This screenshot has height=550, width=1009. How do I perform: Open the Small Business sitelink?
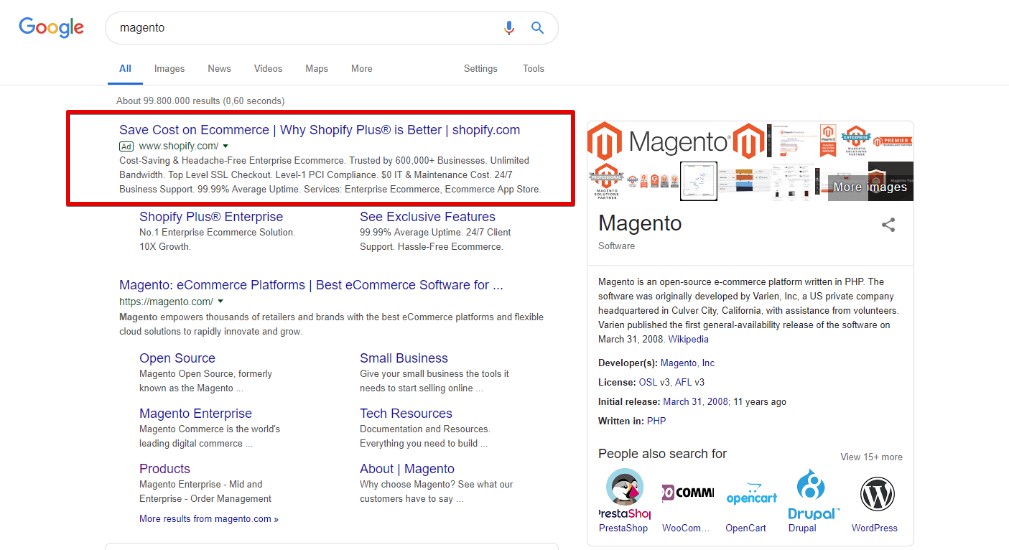click(403, 358)
